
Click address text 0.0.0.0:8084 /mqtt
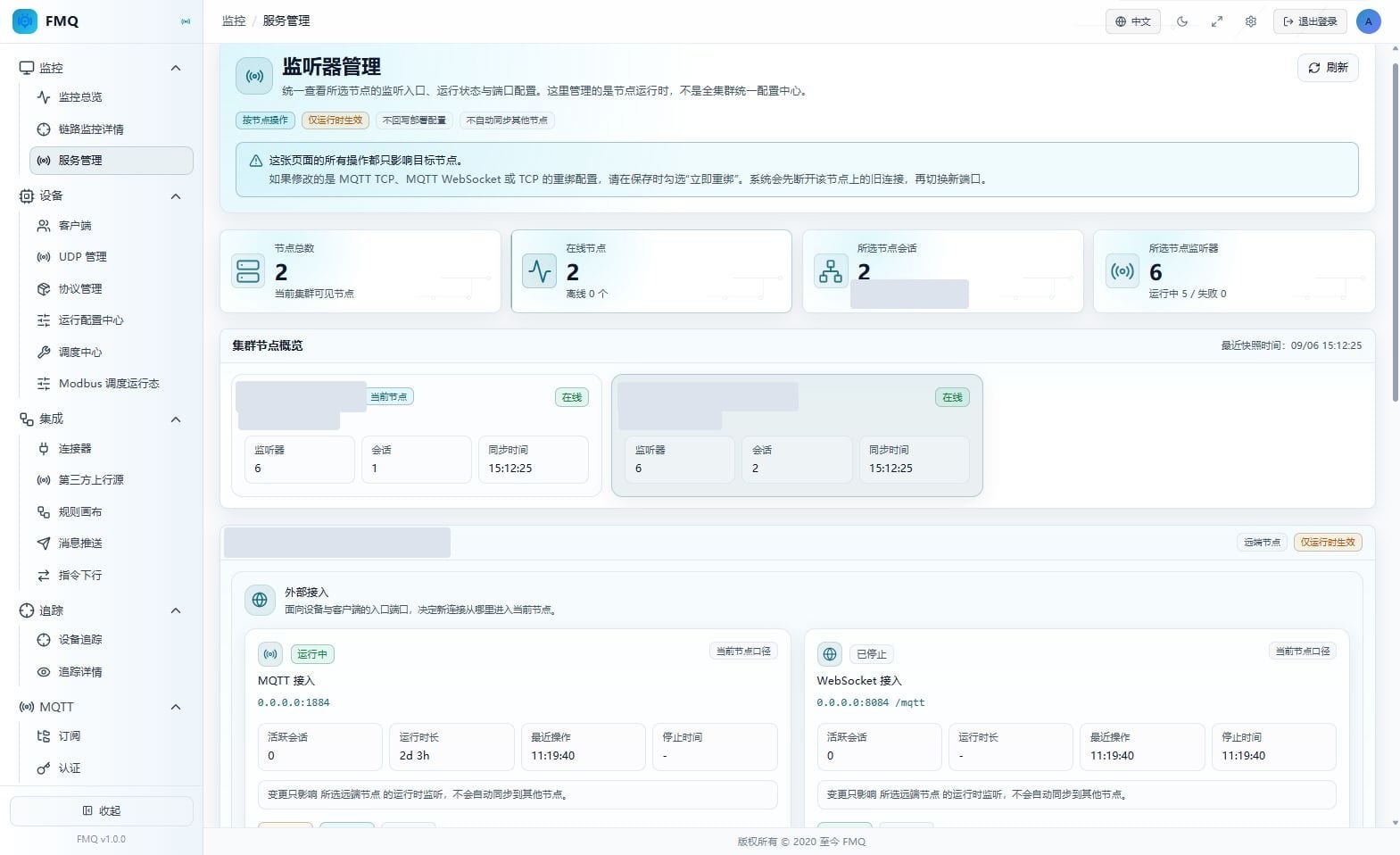point(871,703)
